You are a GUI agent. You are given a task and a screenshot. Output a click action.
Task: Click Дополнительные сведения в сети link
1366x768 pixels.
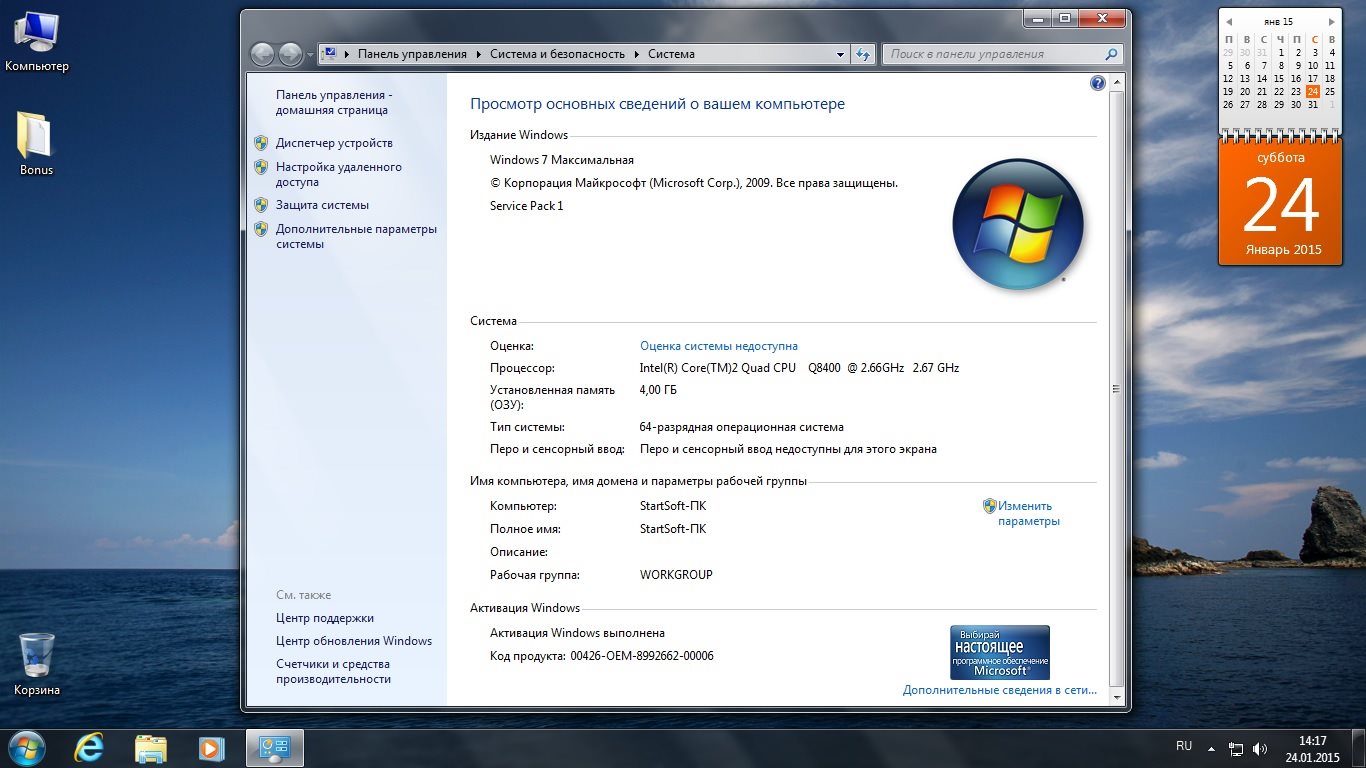(1000, 690)
